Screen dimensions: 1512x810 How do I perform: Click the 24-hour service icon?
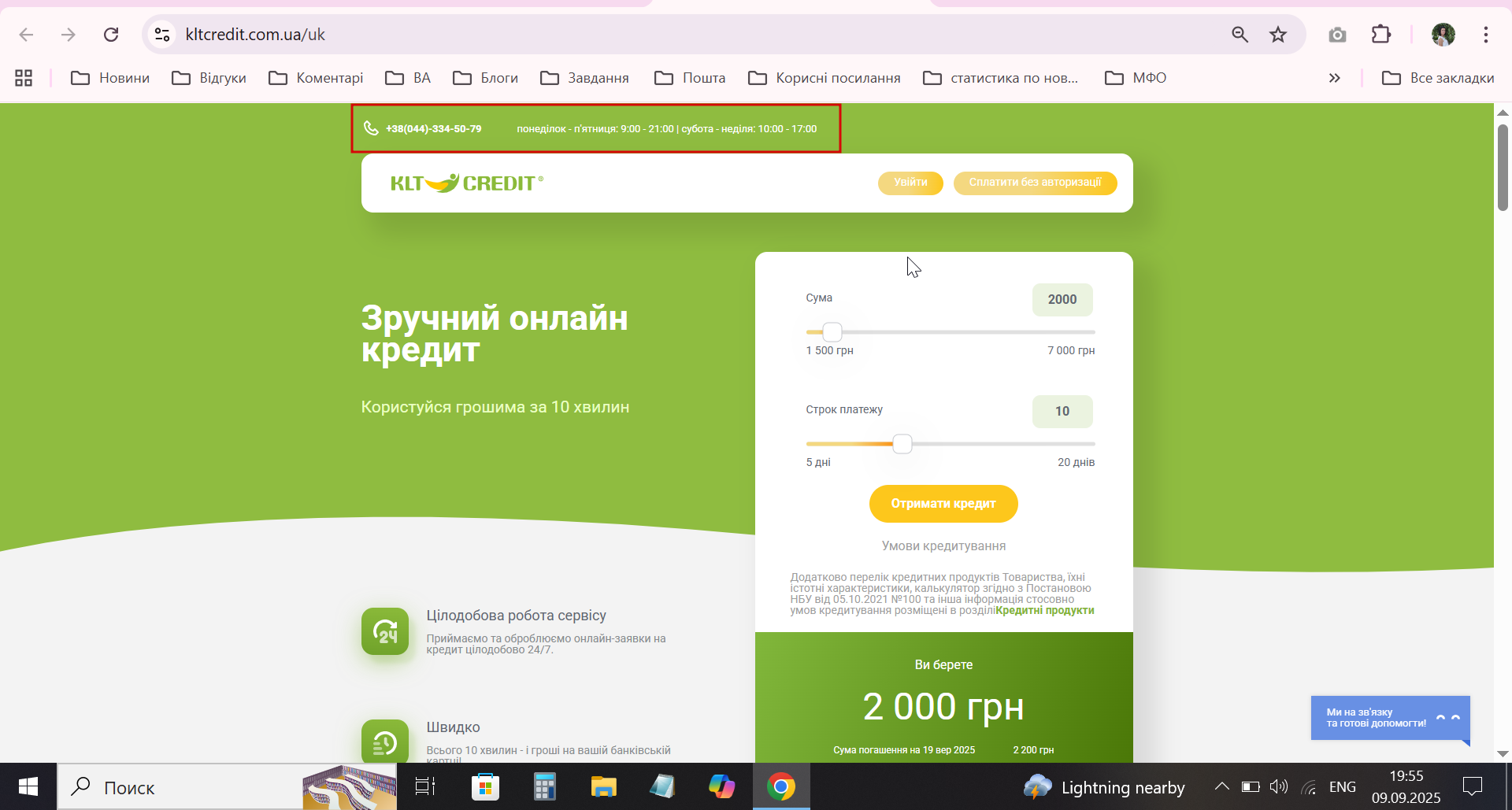point(385,631)
